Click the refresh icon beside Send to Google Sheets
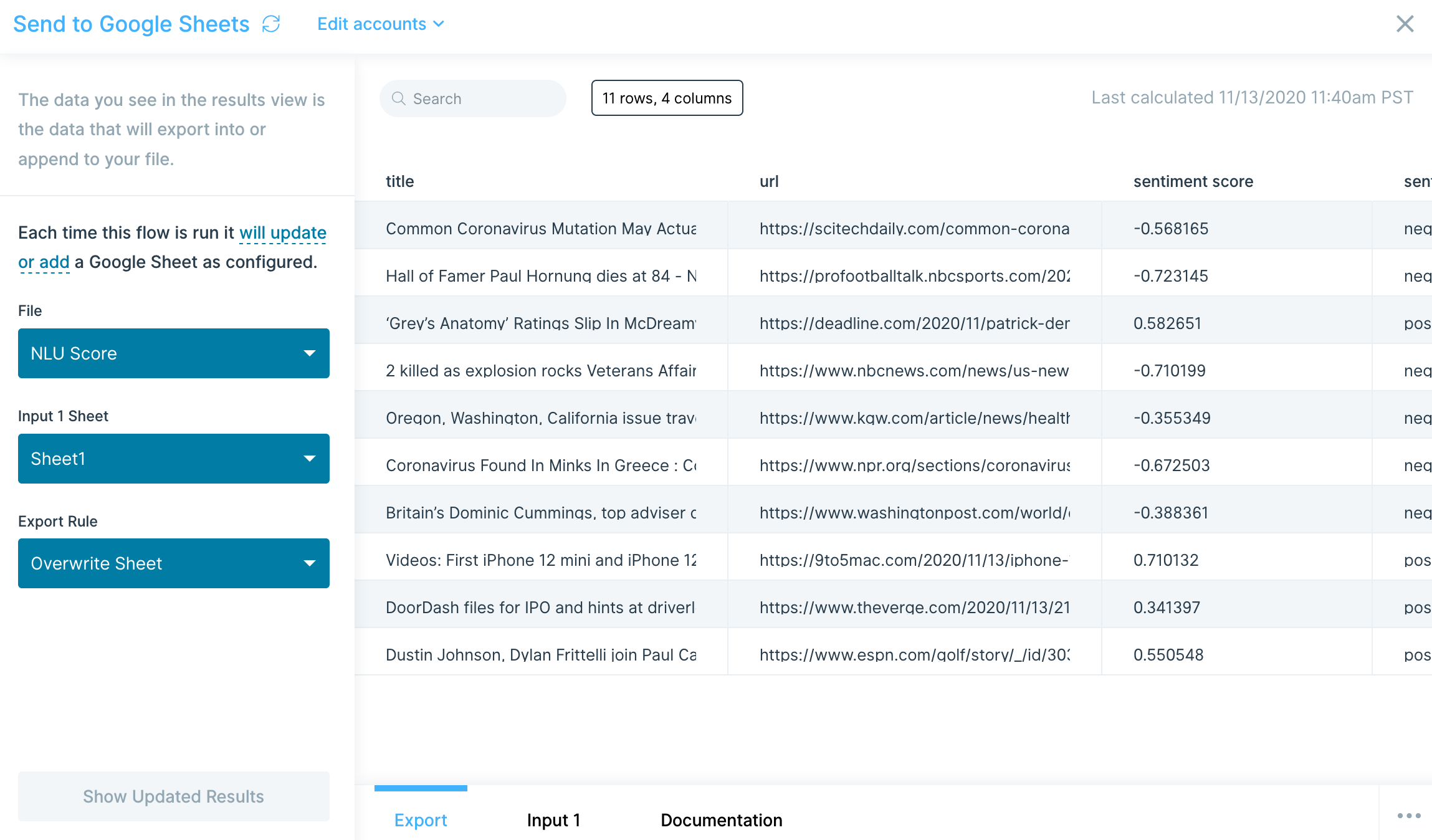 [x=271, y=24]
